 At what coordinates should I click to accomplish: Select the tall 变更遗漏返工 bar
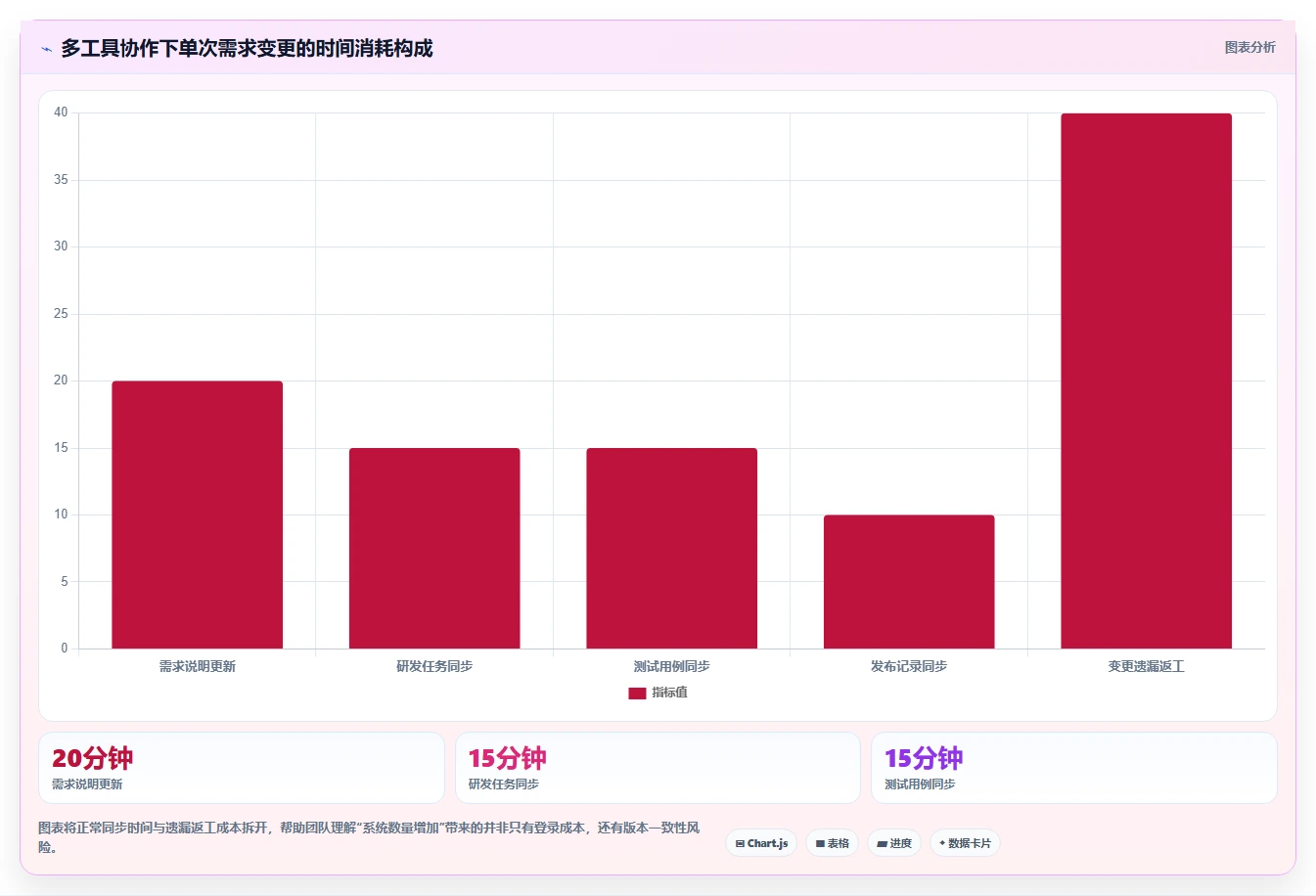pos(1146,381)
